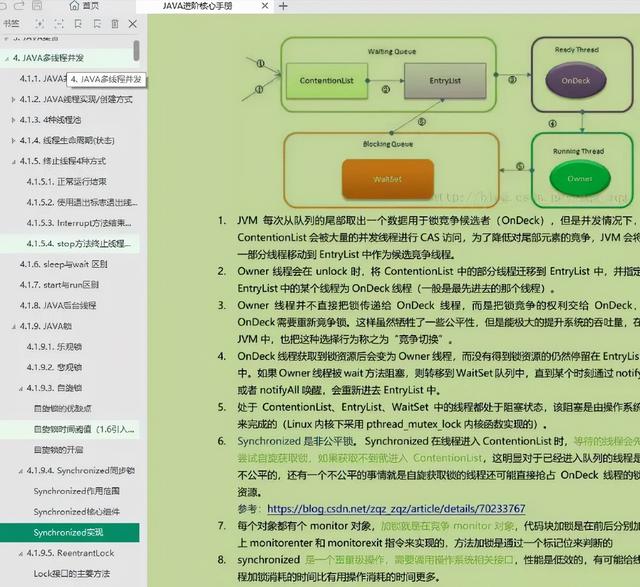640x587 pixels.
Task: Select the 书签 panel label
Action: [x=11, y=24]
